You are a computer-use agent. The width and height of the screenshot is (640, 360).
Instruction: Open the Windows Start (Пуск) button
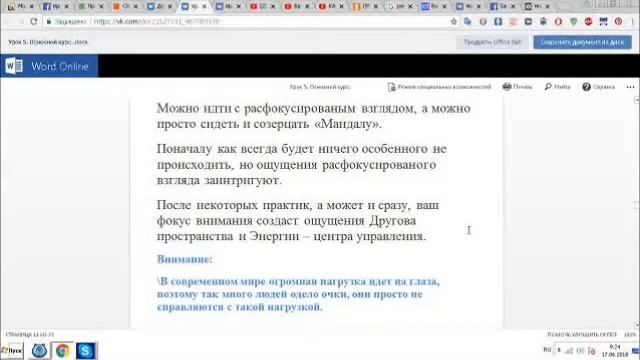12,351
